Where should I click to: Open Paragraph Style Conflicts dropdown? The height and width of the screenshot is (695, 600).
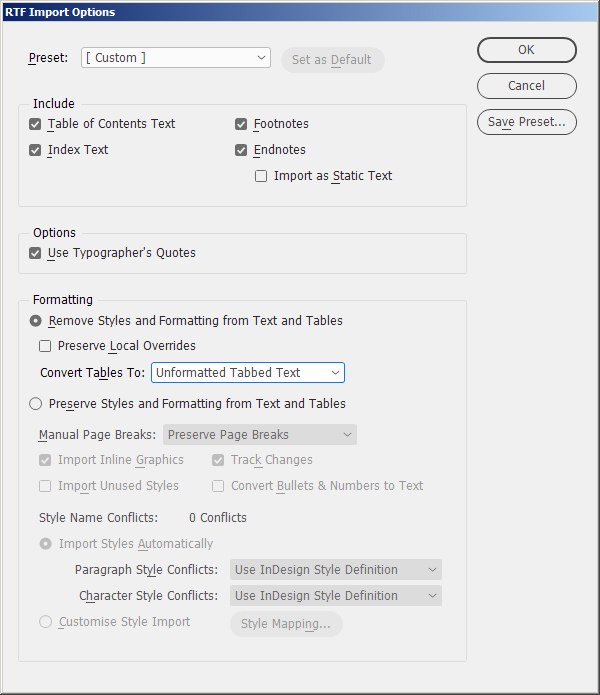(335, 570)
